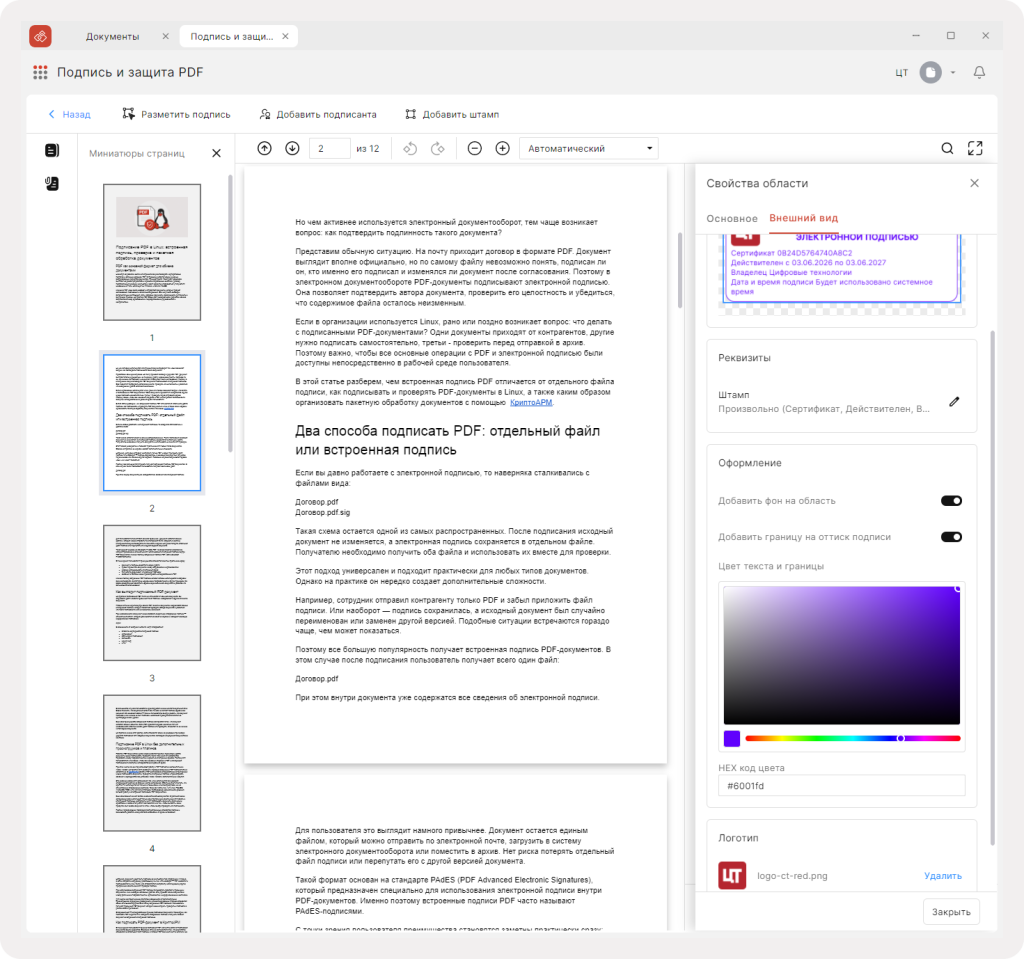The height and width of the screenshot is (959, 1024).
Task: Click the page number input field
Action: 329,148
